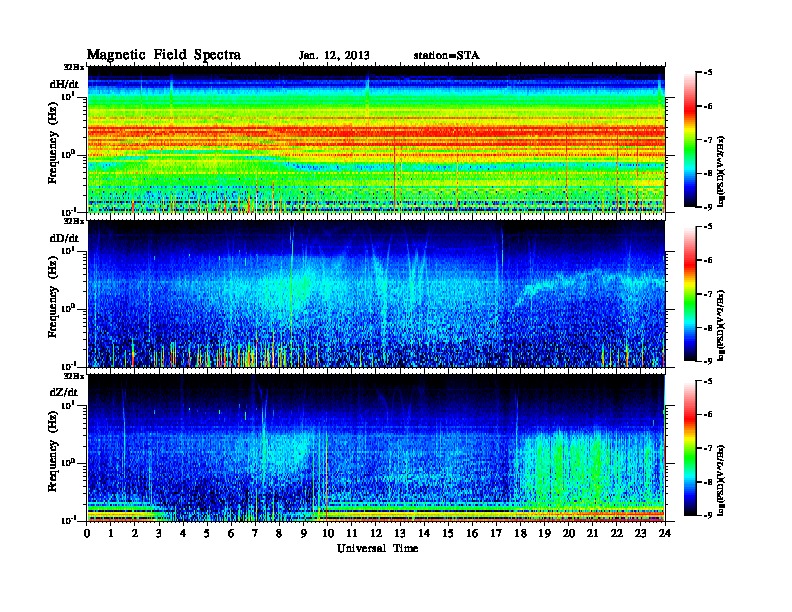Viewport: 792px width, 612px height.
Task: Click the -6 tick on dD/dt colorbar
Action: [x=707, y=260]
